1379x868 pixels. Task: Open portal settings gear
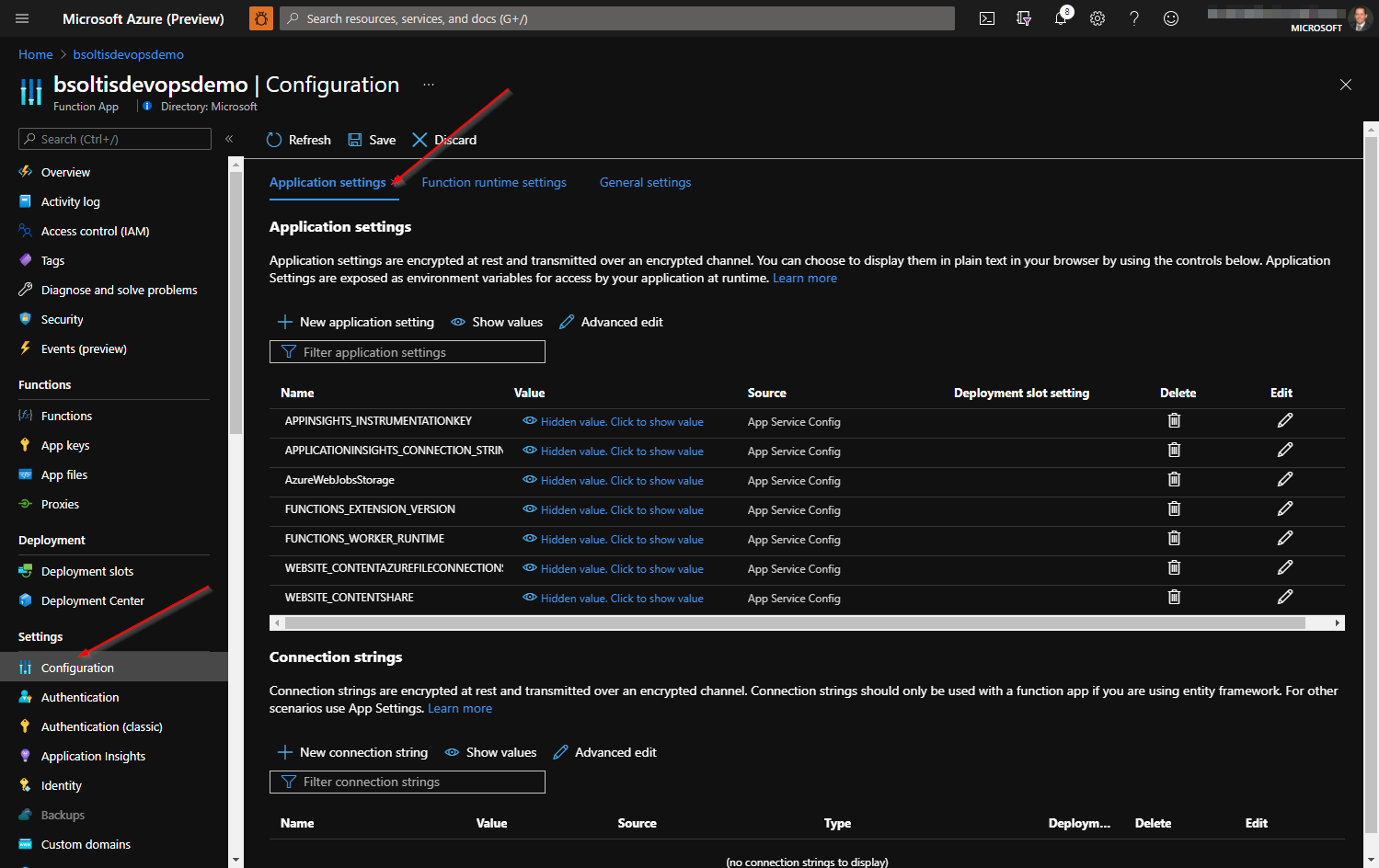point(1097,18)
